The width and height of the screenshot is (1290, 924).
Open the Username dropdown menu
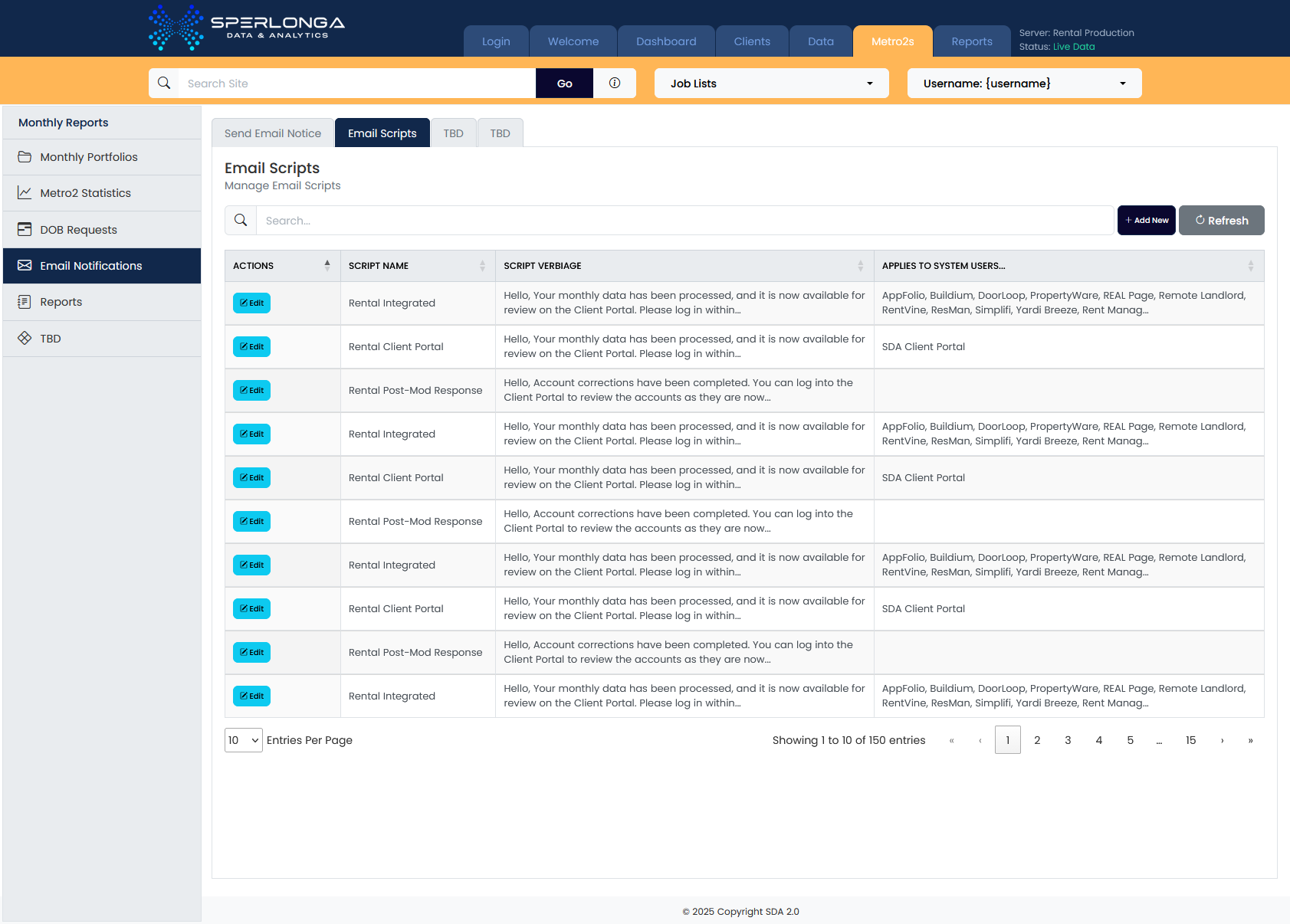coord(1024,84)
